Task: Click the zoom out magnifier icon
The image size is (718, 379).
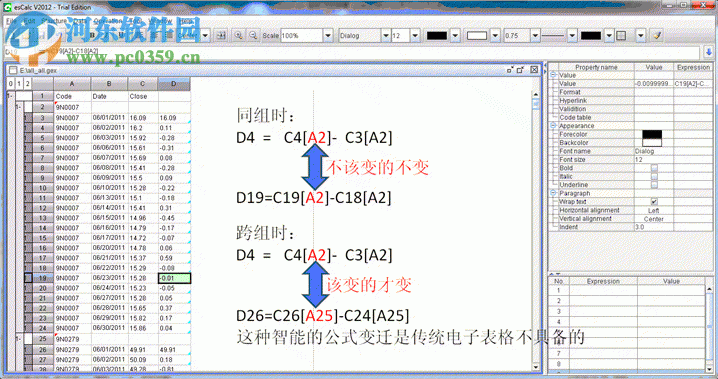Action: tap(253, 35)
